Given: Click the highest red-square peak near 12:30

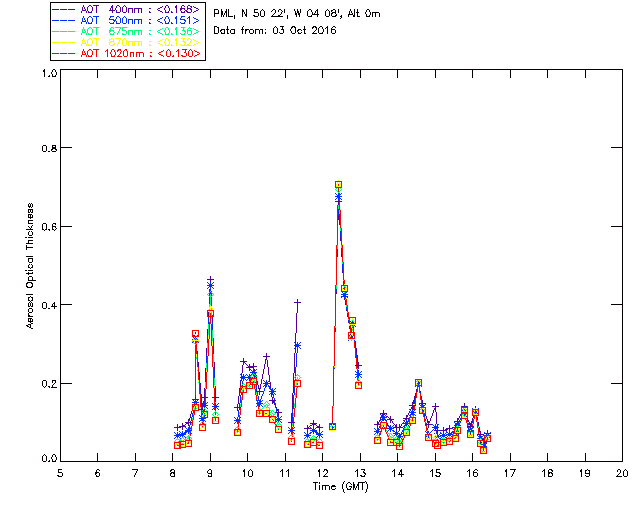Looking at the screenshot, I should (338, 185).
